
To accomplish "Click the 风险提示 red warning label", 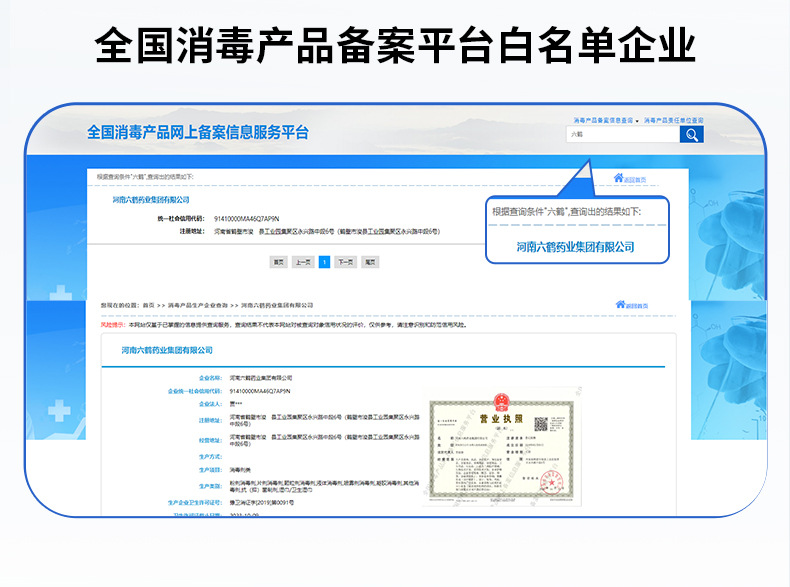I will pyautogui.click(x=113, y=325).
